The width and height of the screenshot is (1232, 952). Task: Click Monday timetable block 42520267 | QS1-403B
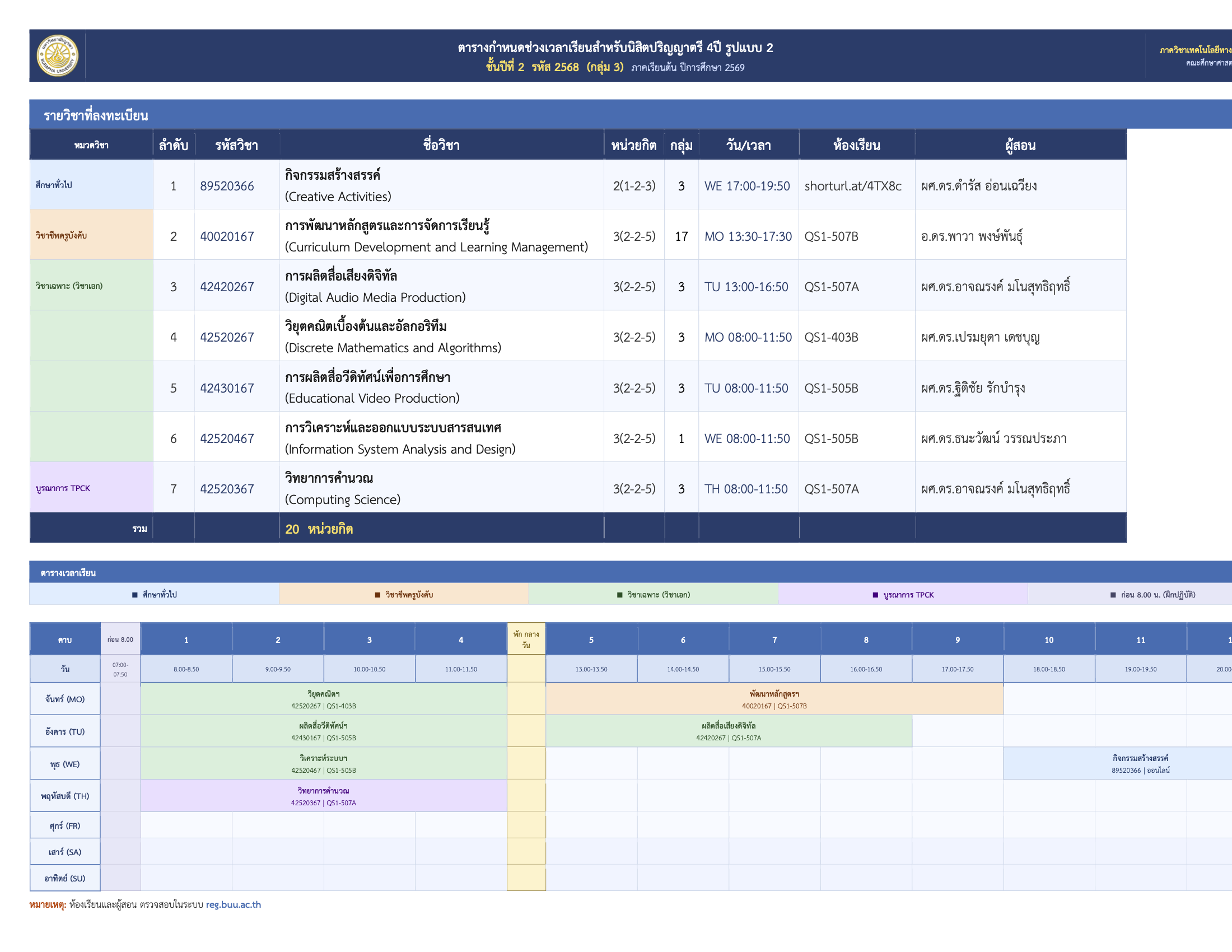pyautogui.click(x=323, y=699)
